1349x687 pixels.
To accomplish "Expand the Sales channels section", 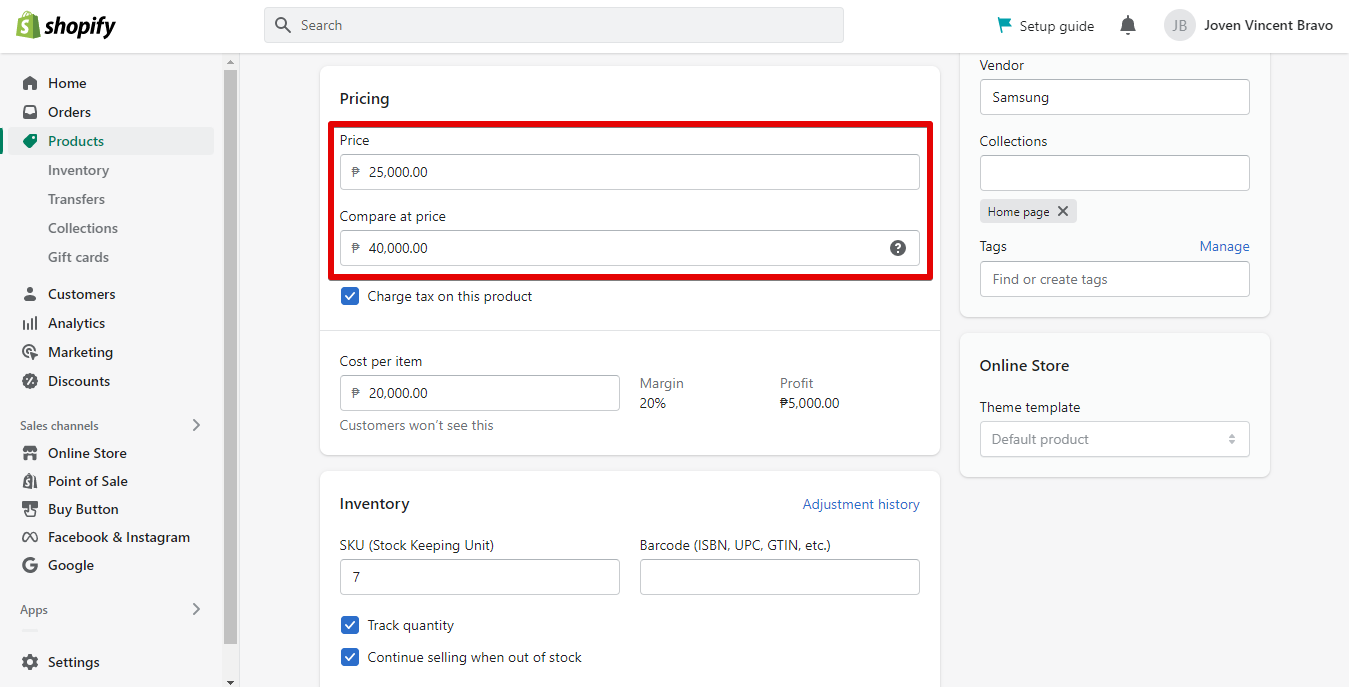I will (196, 425).
